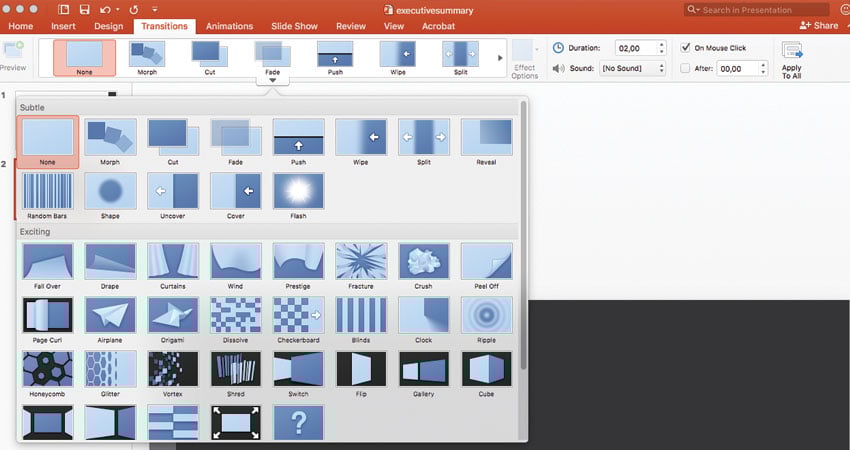Screen dimensions: 850x450
Task: Choose the Cube transition
Action: [486, 374]
